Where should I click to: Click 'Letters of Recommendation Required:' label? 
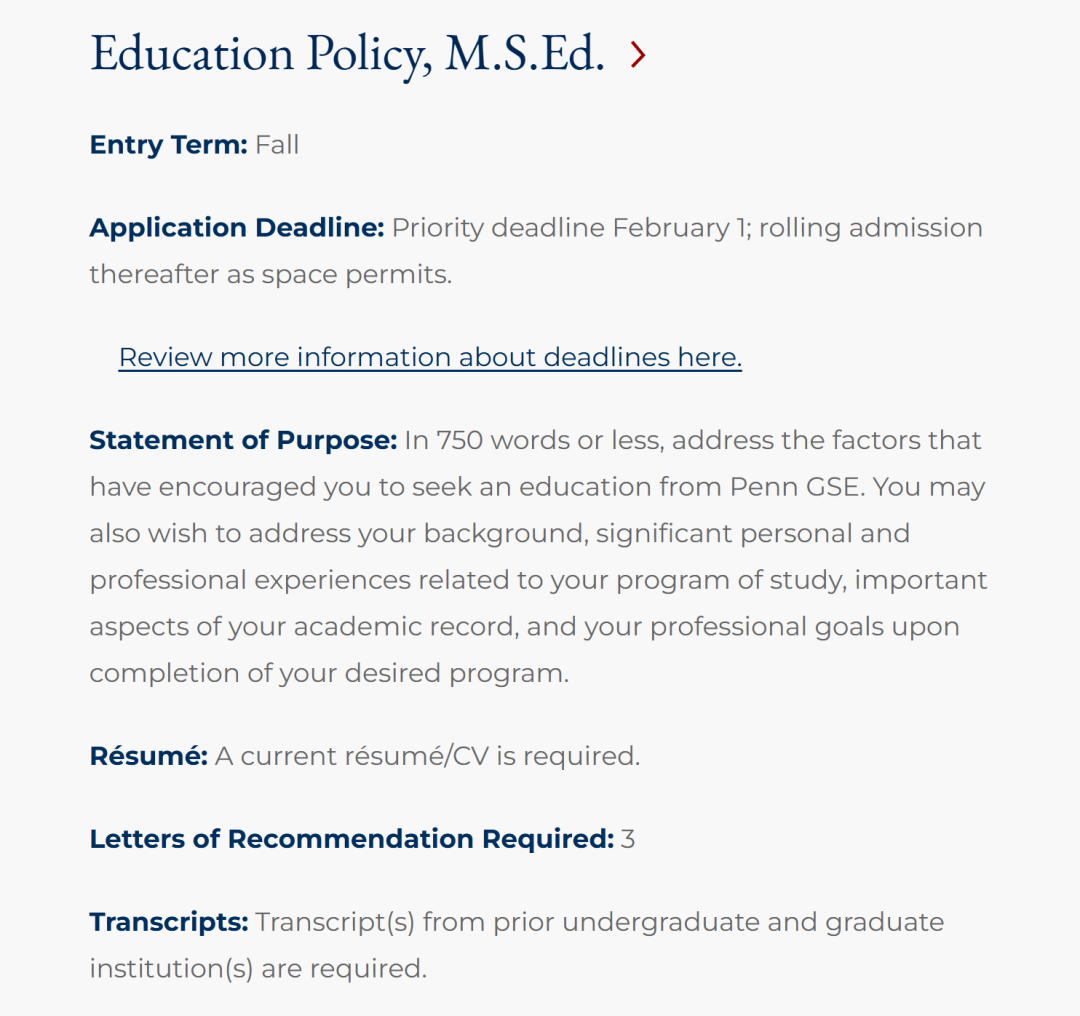350,839
